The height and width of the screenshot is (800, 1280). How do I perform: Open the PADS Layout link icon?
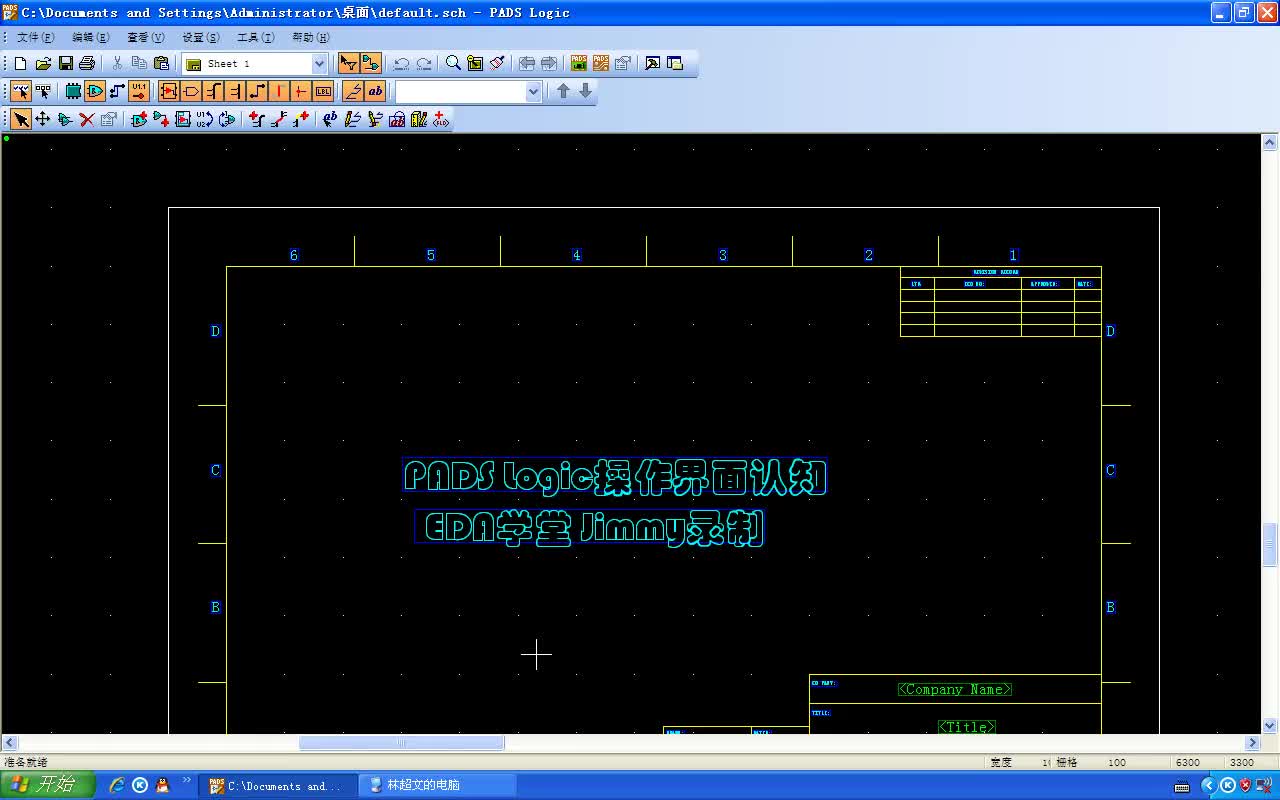(579, 63)
